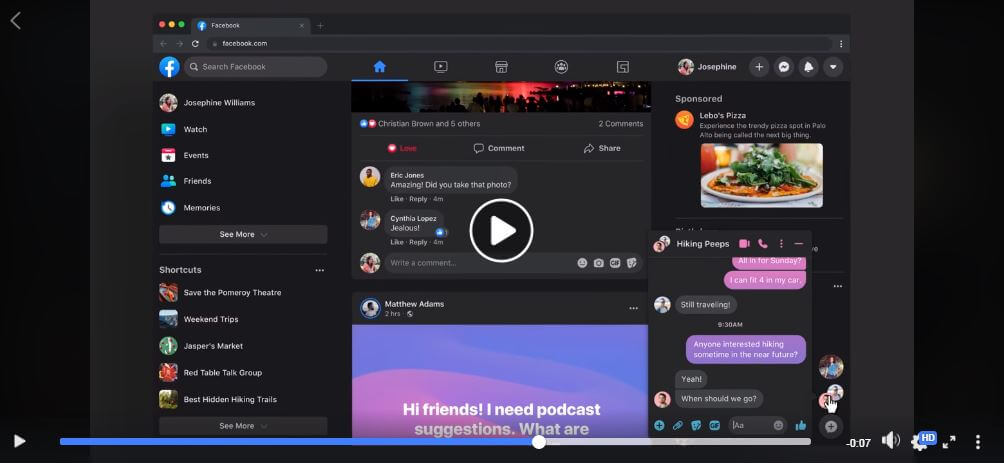View the 2 Comments link

pos(620,124)
